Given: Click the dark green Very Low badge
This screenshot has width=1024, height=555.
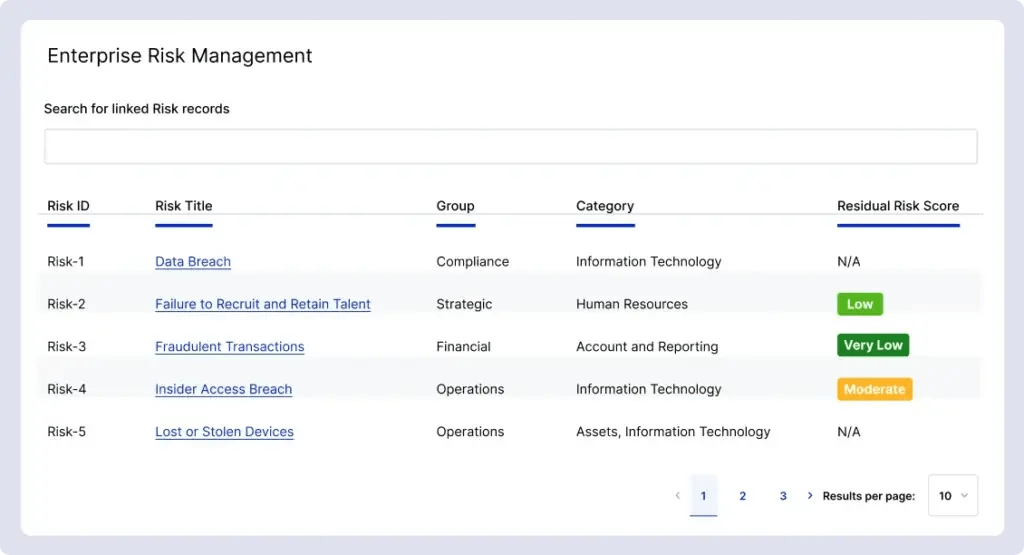Looking at the screenshot, I should (872, 346).
